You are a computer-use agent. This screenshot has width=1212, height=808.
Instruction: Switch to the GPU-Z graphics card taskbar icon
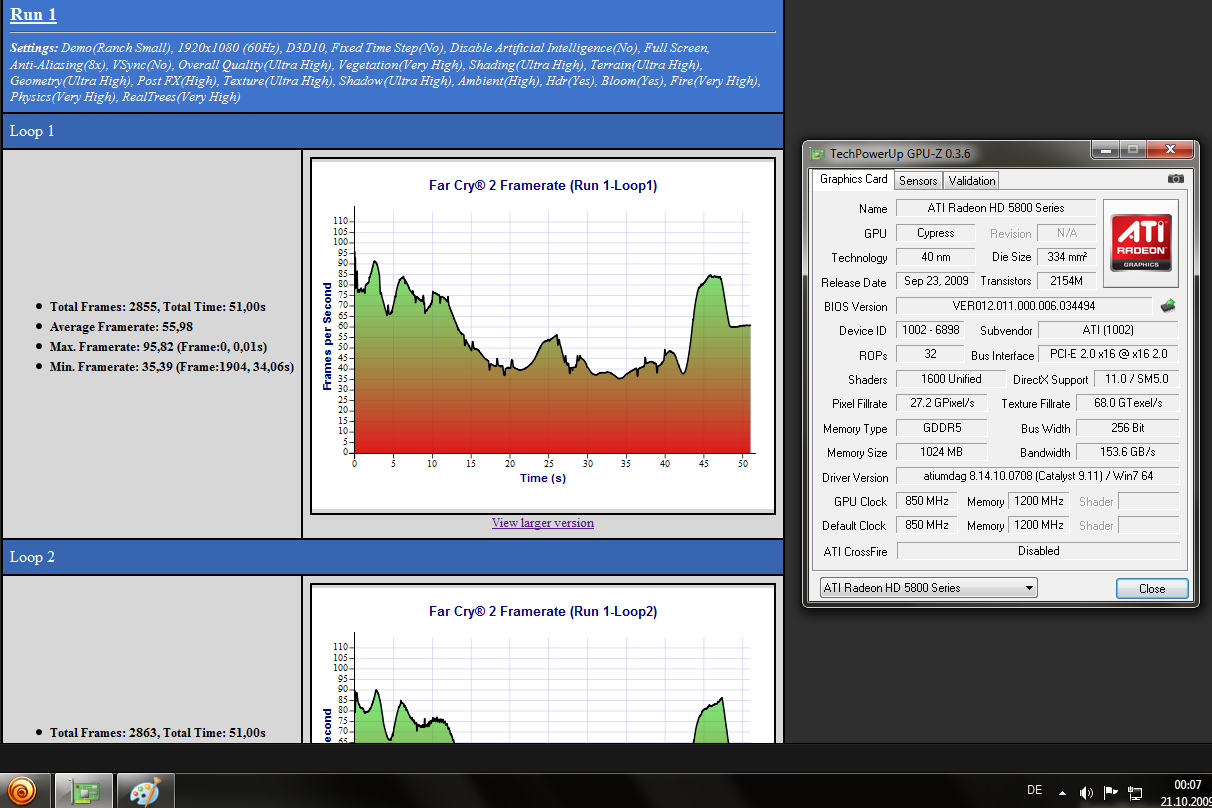83,791
